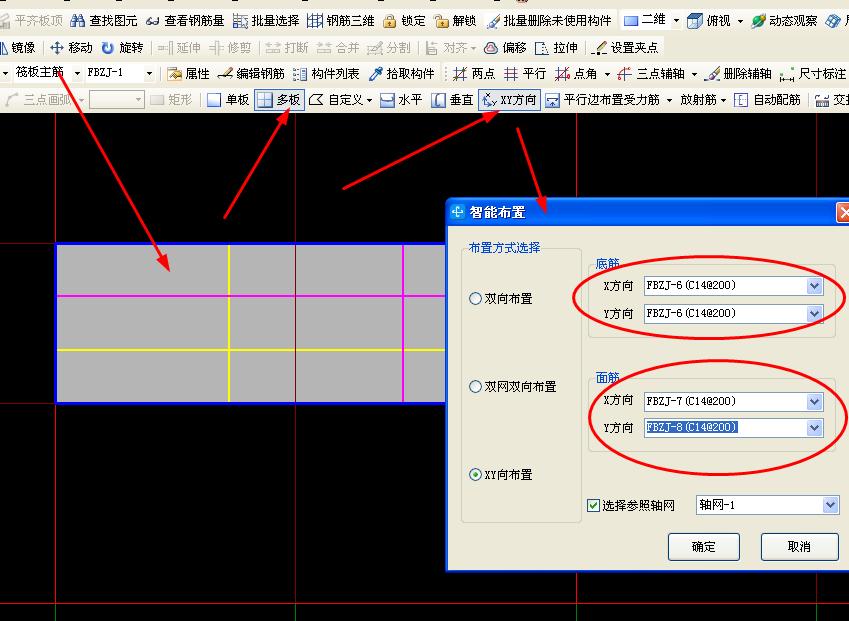Screen dimensions: 849x621
Task: Click 尺寸标注 dimension tool
Action: pos(813,74)
